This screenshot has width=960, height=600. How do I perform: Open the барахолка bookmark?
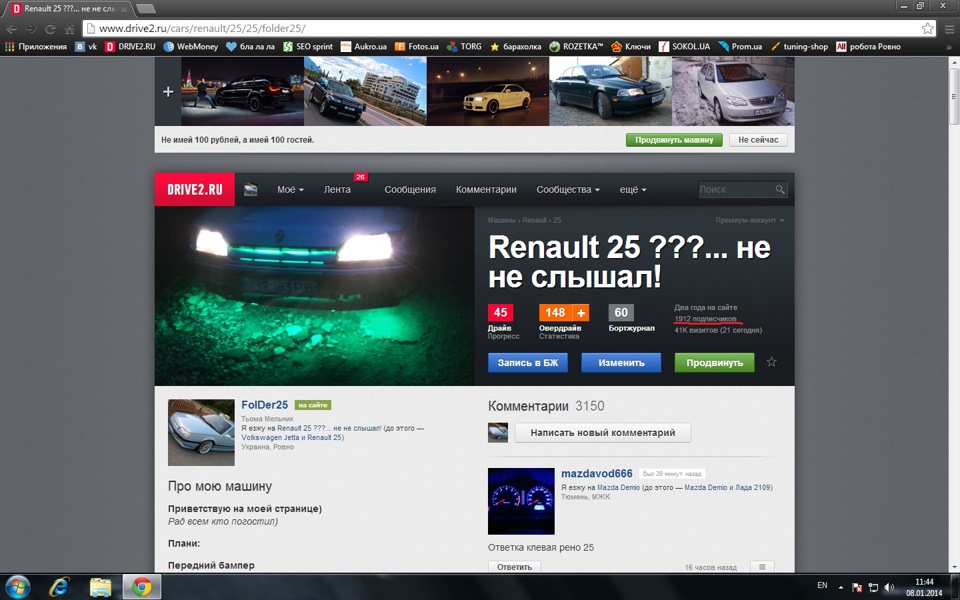click(516, 47)
